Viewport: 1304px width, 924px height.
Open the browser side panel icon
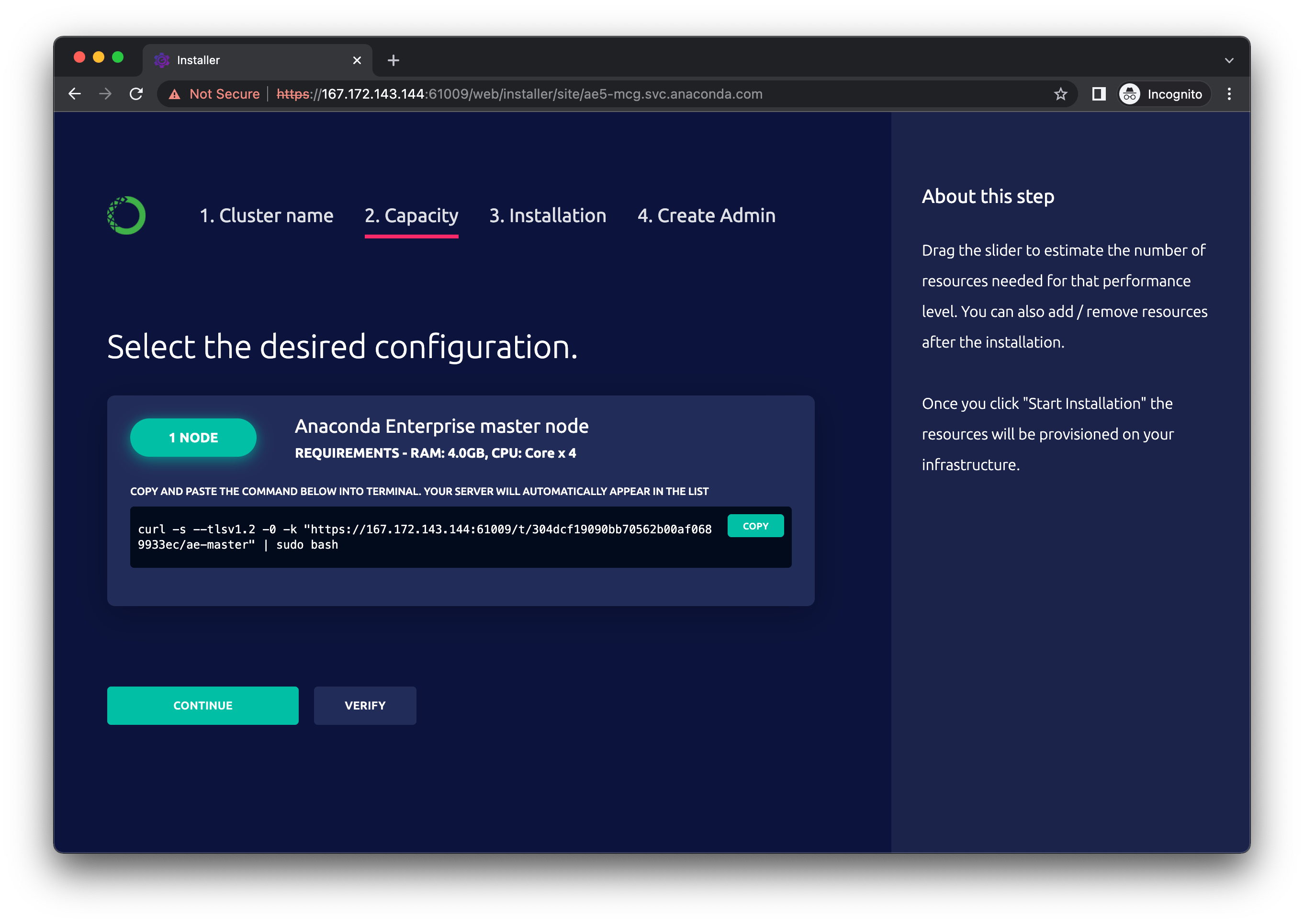pos(1099,94)
